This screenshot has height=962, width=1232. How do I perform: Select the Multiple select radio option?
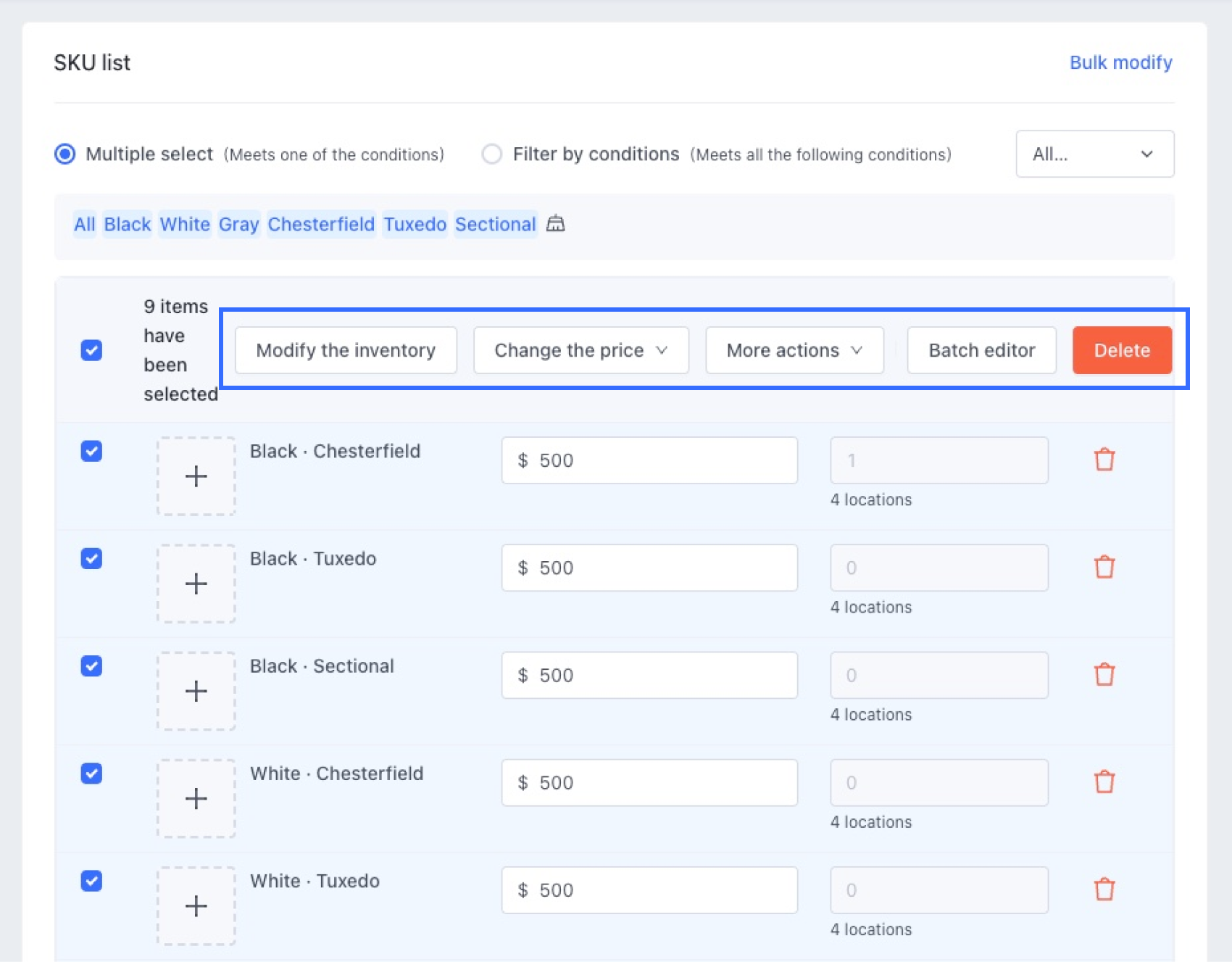[65, 154]
